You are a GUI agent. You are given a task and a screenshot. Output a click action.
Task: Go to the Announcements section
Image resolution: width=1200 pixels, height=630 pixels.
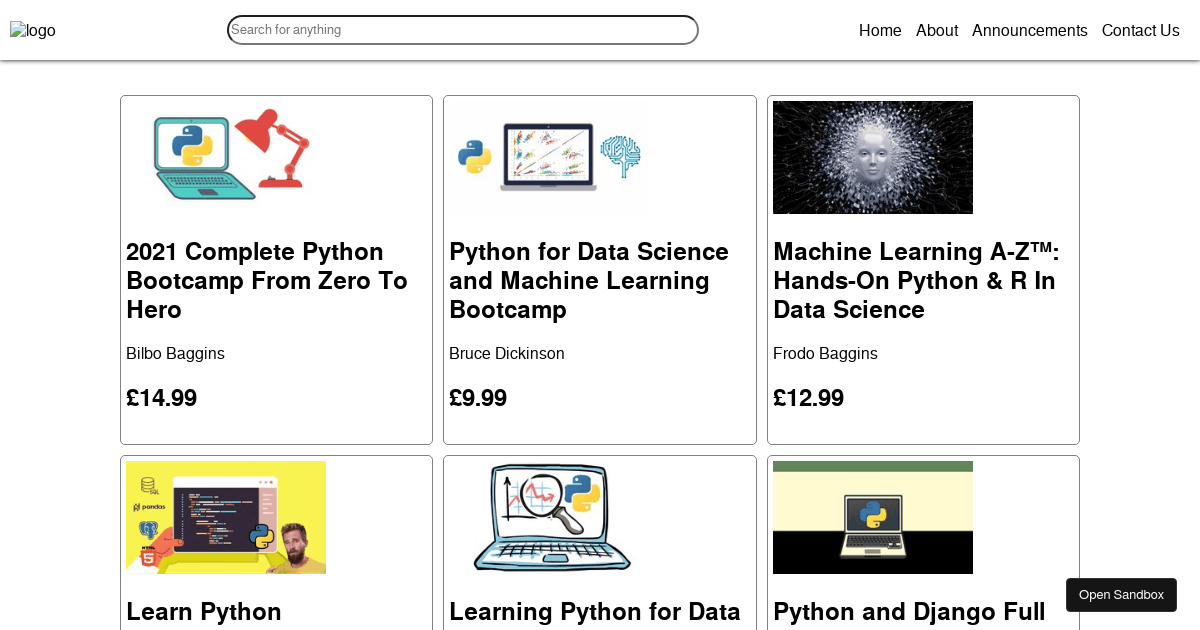pos(1029,30)
